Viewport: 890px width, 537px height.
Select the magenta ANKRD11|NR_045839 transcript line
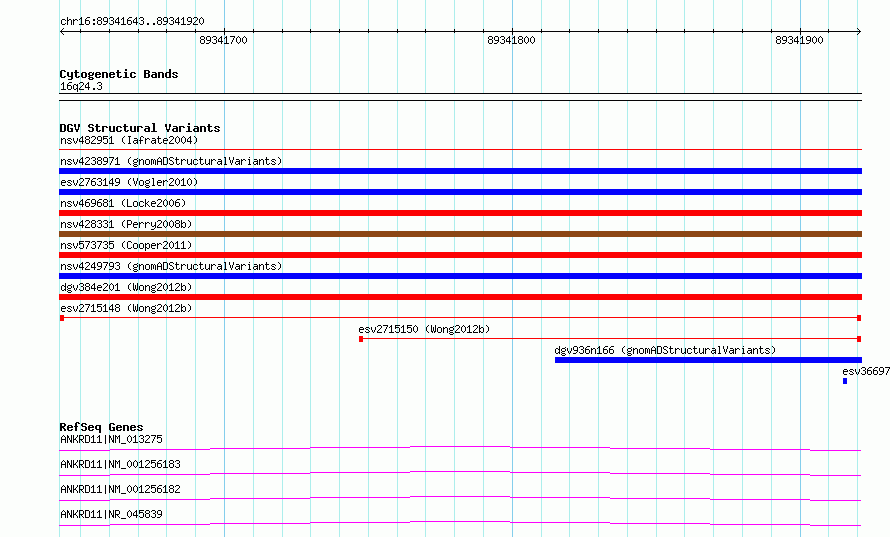(x=460, y=523)
